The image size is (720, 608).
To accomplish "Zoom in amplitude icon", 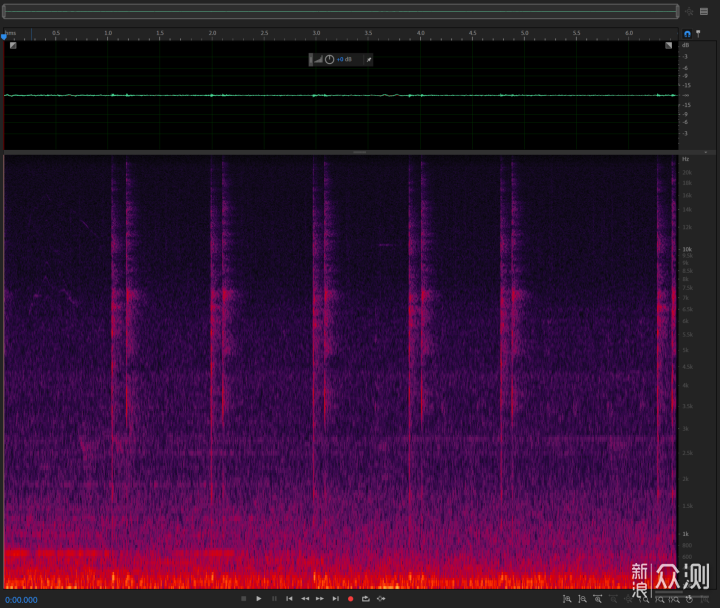I will 567,599.
